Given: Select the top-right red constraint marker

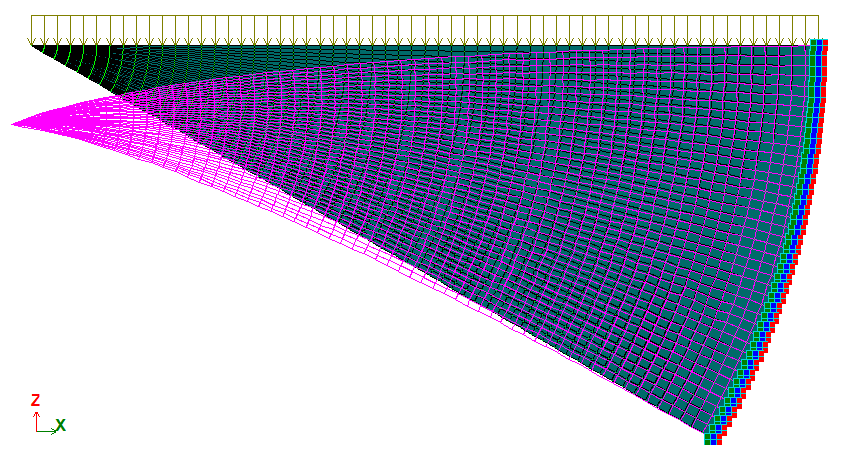Looking at the screenshot, I should point(826,44).
